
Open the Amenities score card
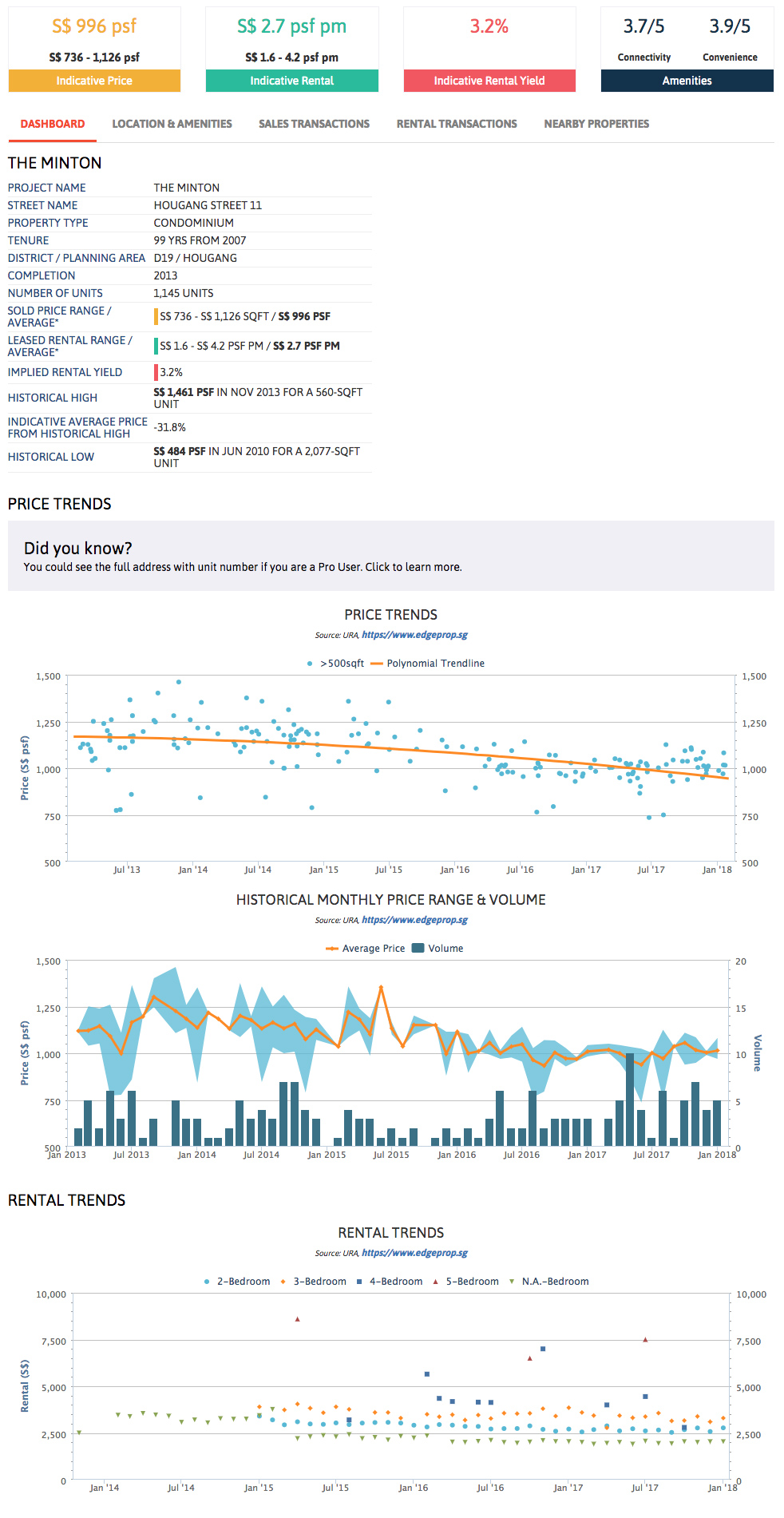coord(687,50)
